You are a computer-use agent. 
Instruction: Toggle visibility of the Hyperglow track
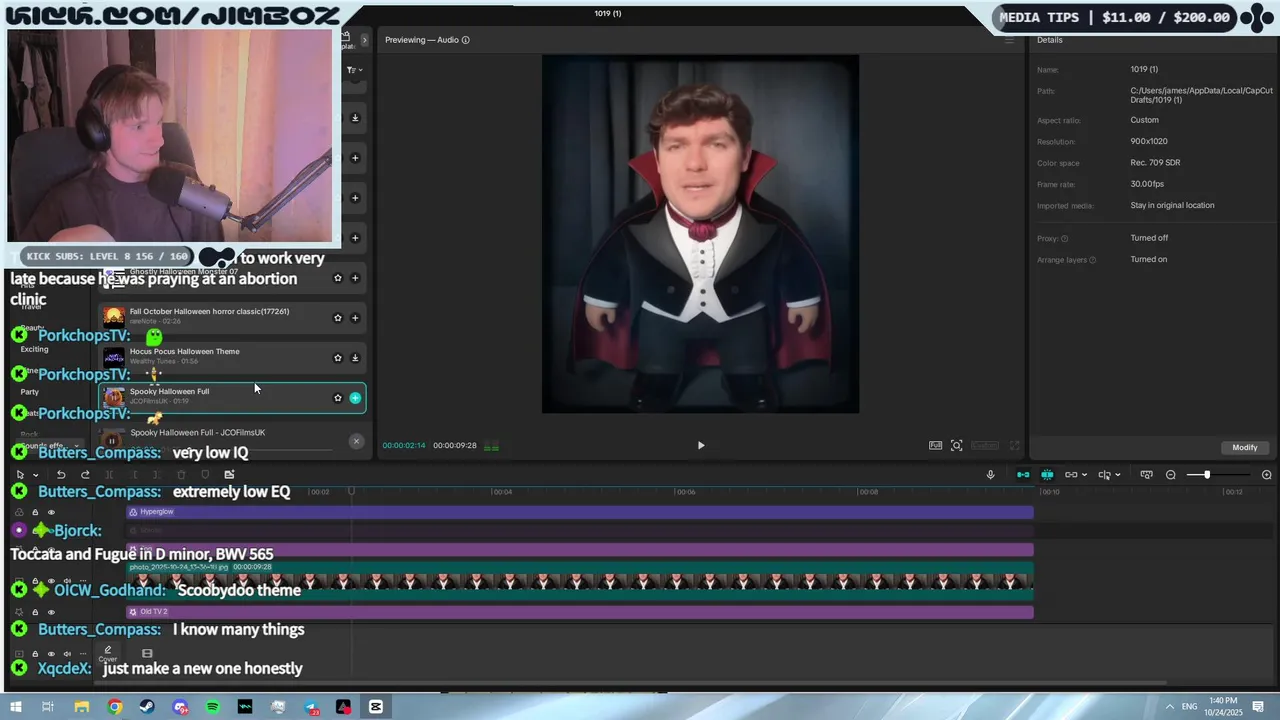[x=51, y=512]
